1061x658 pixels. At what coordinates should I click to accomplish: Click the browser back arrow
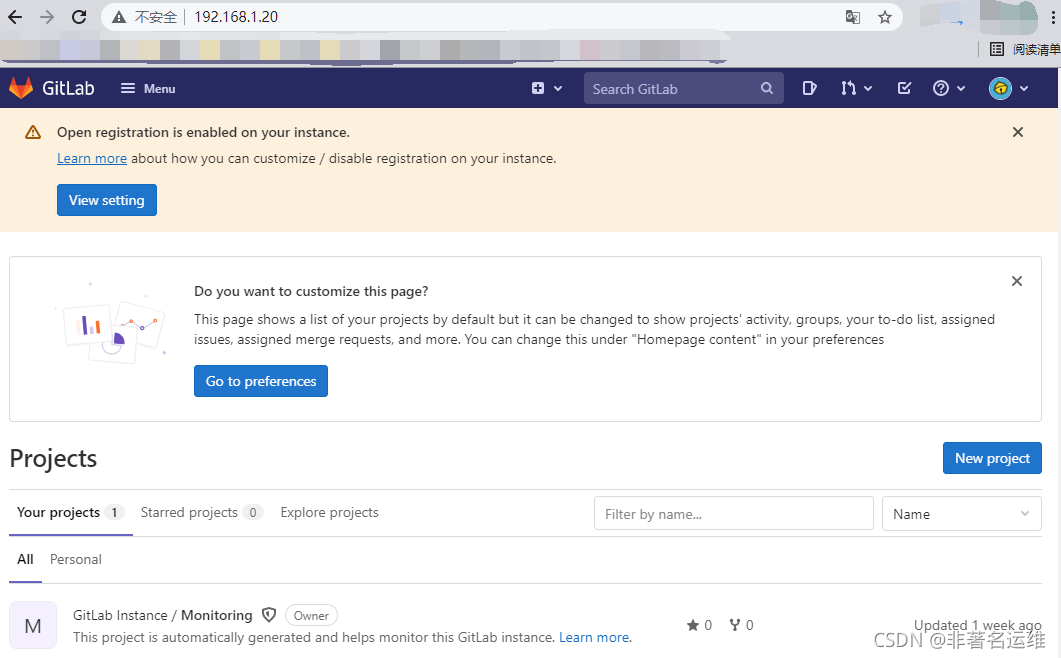(x=15, y=17)
